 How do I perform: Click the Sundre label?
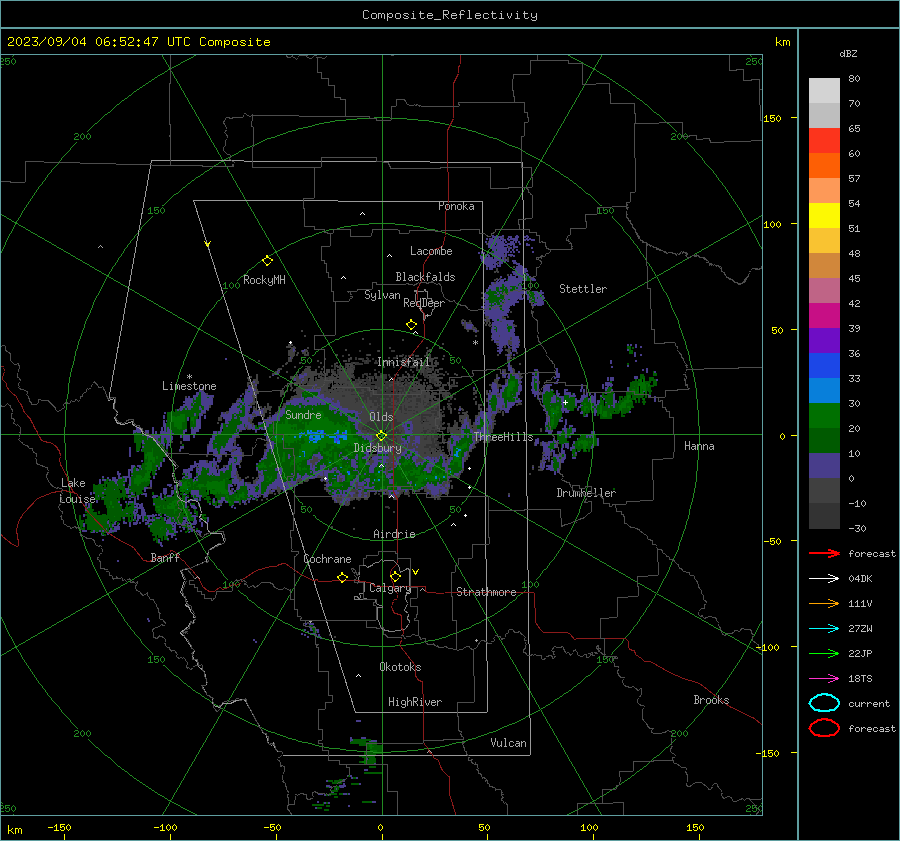click(303, 414)
